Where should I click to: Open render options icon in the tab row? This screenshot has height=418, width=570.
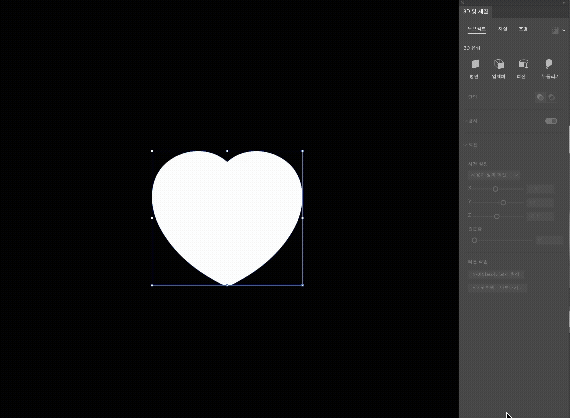(x=555, y=31)
